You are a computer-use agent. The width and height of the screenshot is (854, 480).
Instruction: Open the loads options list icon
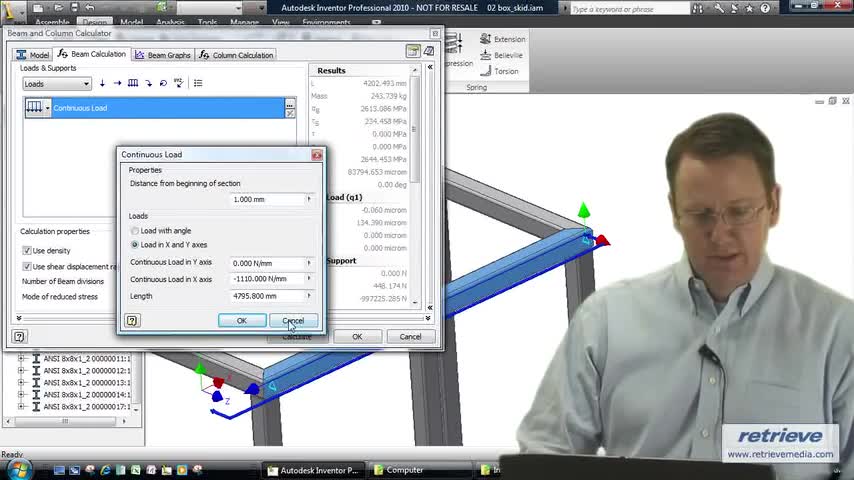(x=198, y=83)
